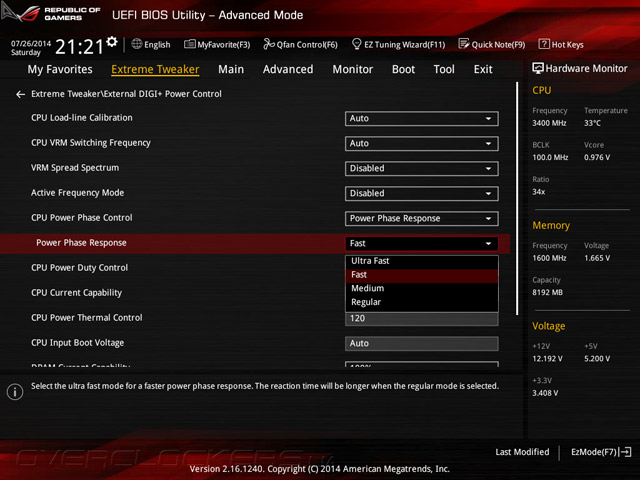Click the Quick Note notepad icon

click(x=464, y=44)
